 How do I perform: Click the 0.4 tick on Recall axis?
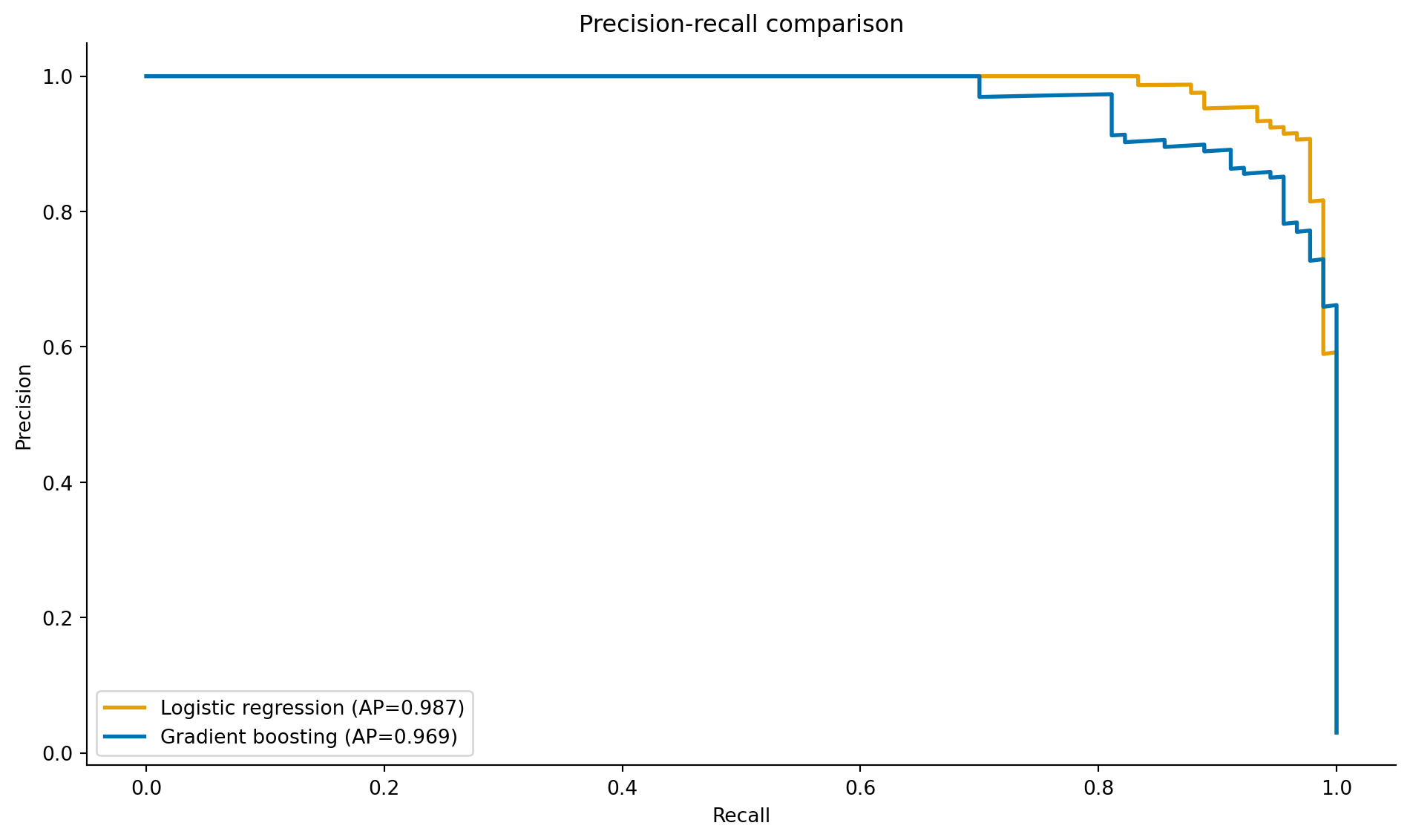point(622,787)
